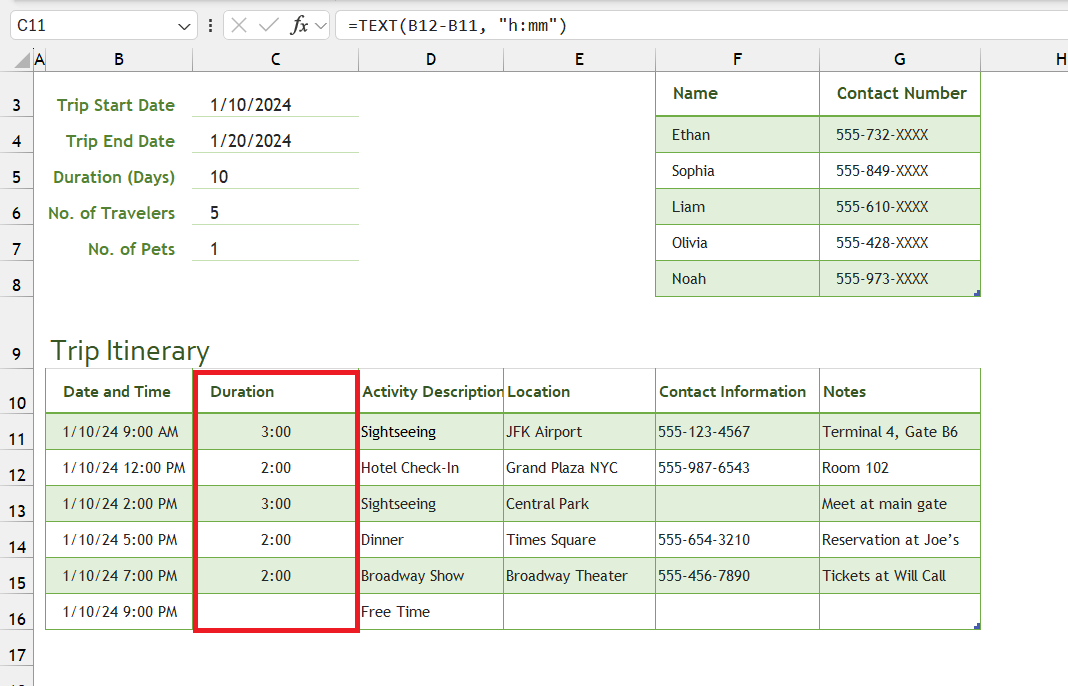Click contact 555-987-6543 cell
Viewport: 1068px width, 686px height.
(737, 468)
